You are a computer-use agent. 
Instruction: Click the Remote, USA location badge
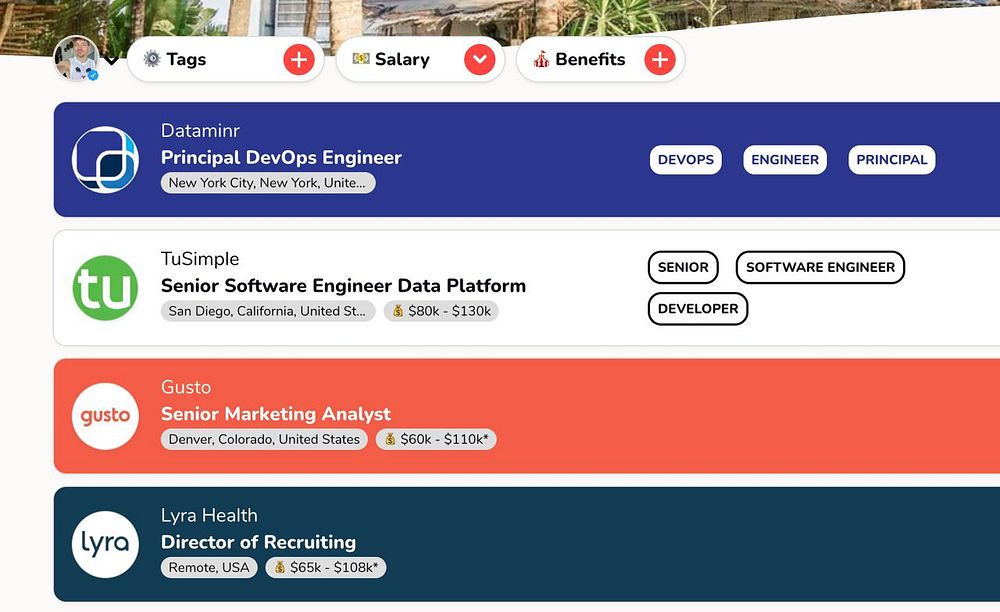(x=209, y=568)
